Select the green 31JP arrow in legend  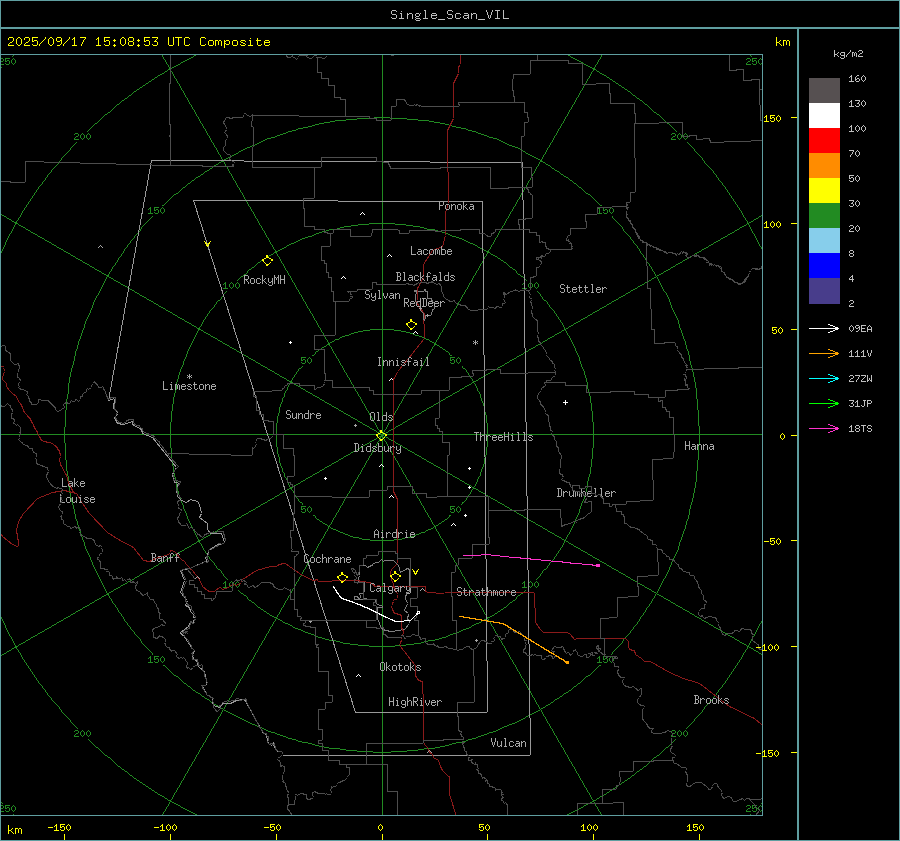tap(824, 403)
